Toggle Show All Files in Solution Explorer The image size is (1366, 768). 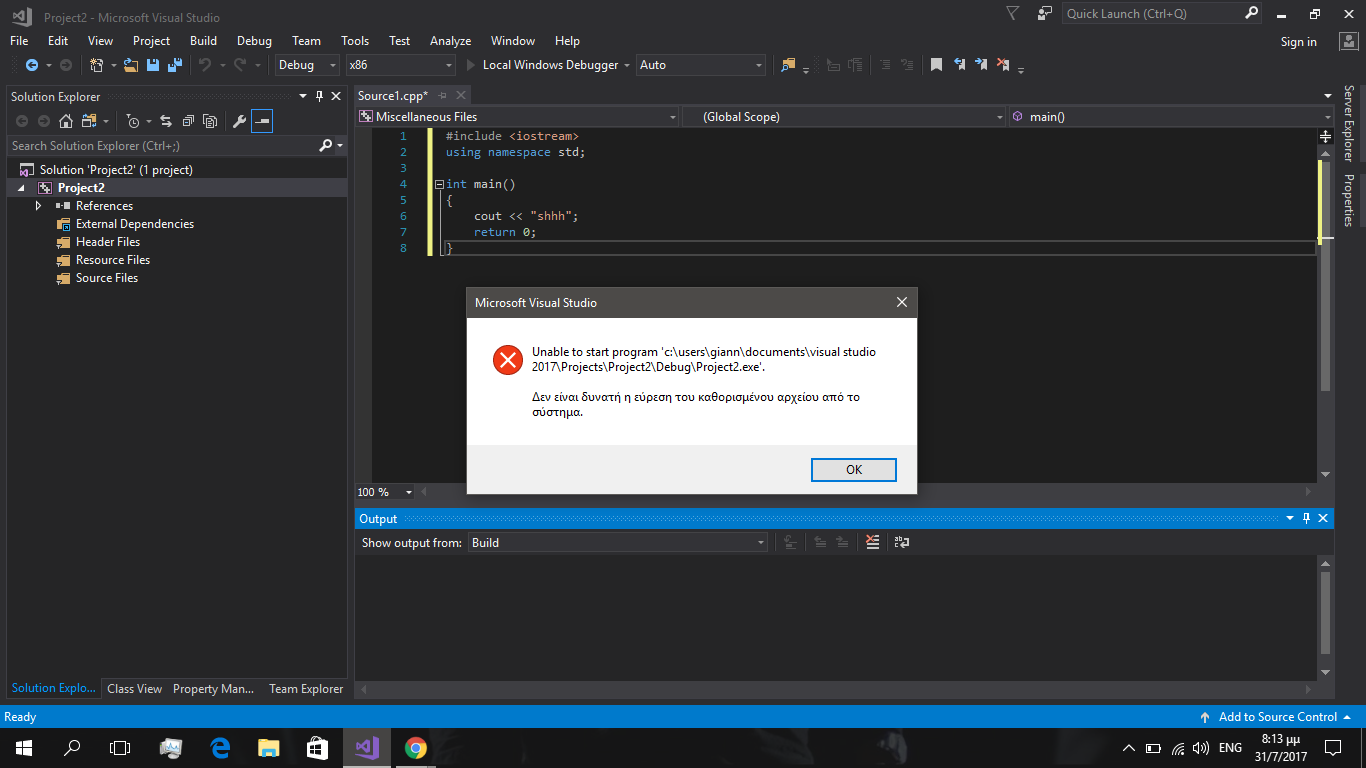coord(210,121)
